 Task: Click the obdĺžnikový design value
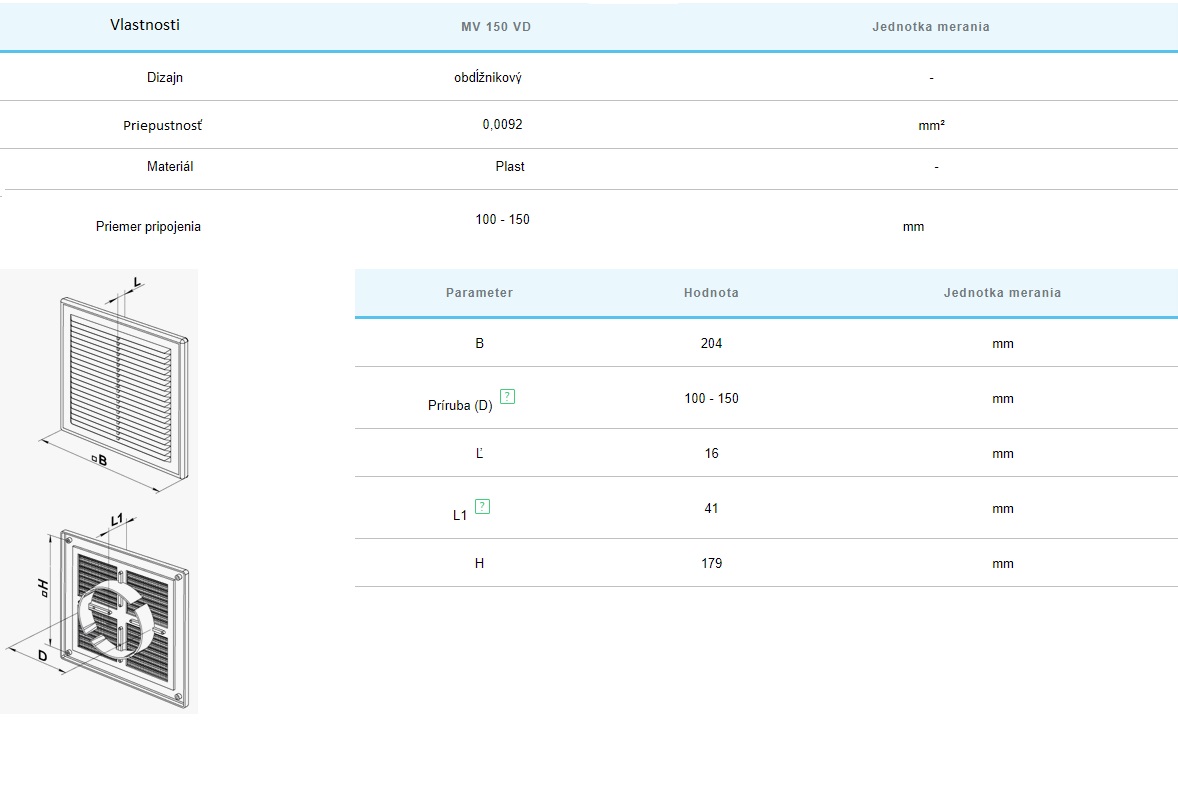coord(487,78)
